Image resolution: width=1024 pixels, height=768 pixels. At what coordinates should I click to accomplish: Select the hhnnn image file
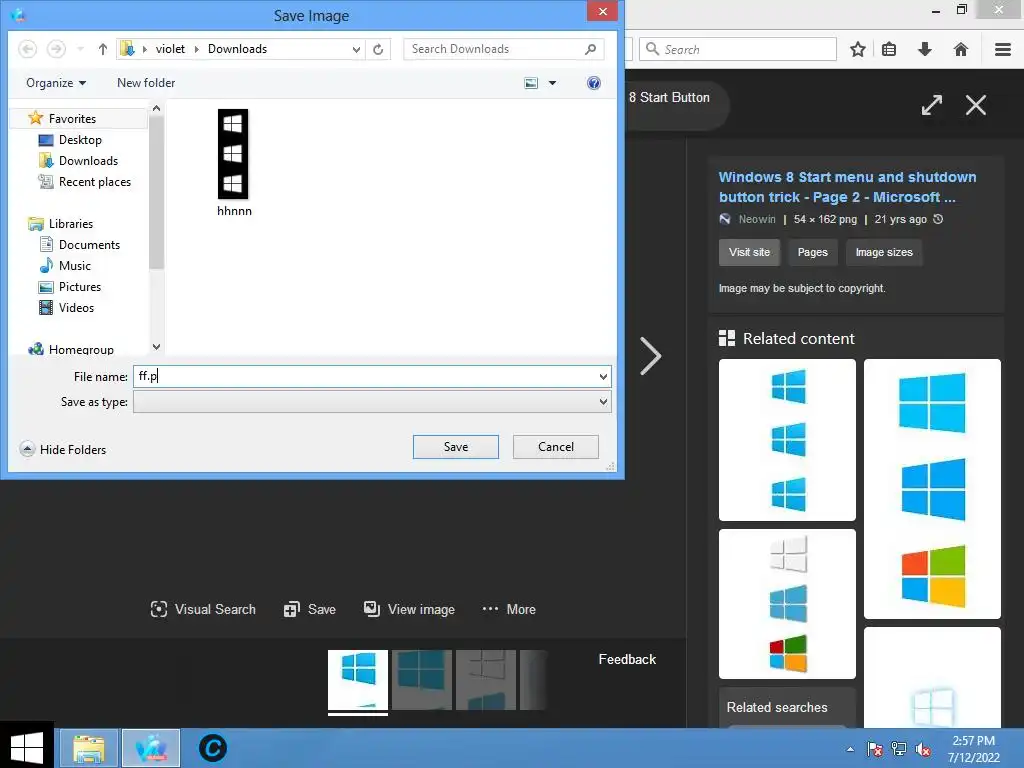(x=234, y=163)
